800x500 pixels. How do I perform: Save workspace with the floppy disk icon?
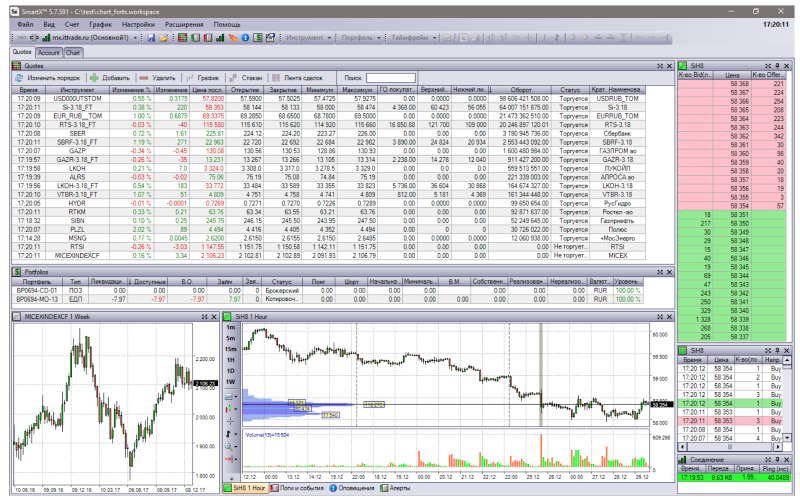(151, 38)
